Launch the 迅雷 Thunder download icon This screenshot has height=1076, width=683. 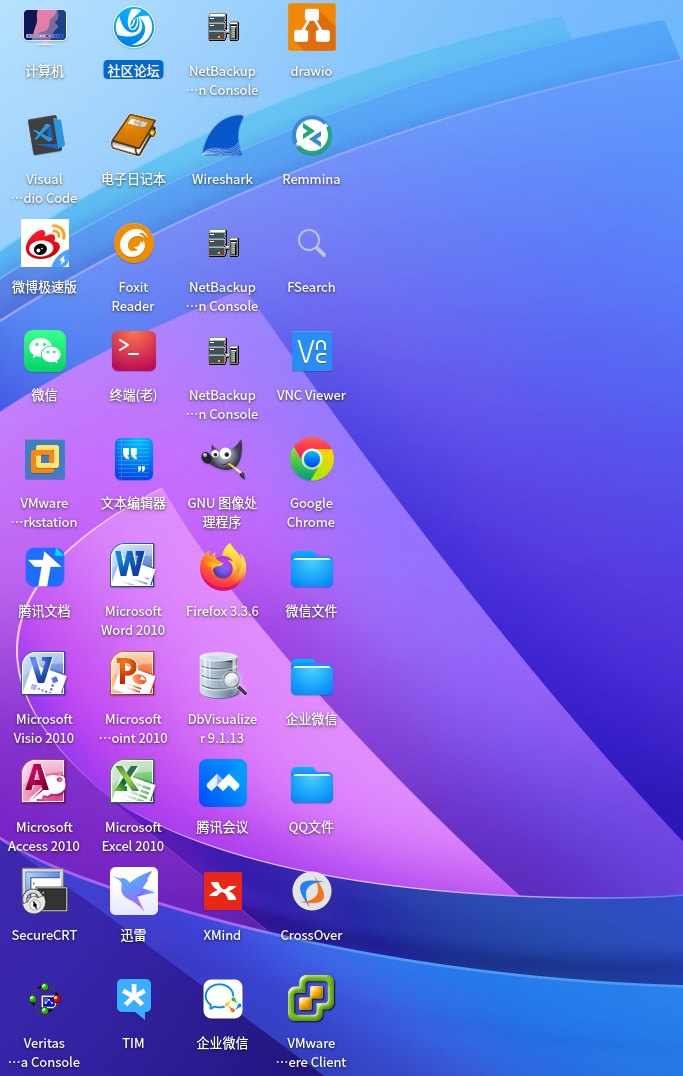pyautogui.click(x=133, y=891)
